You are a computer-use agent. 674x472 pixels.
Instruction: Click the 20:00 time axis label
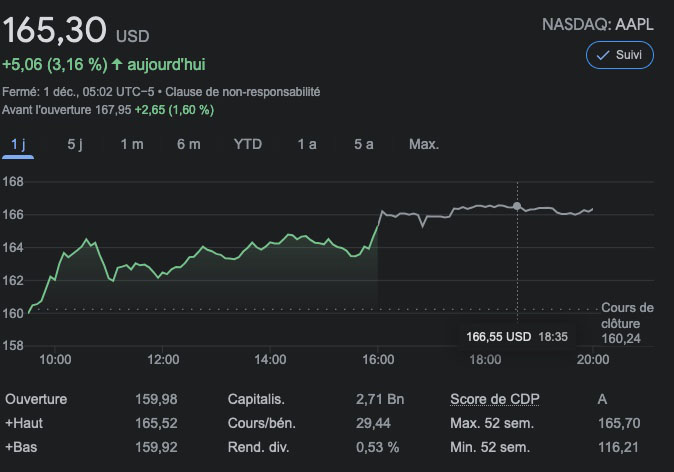pyautogui.click(x=593, y=359)
